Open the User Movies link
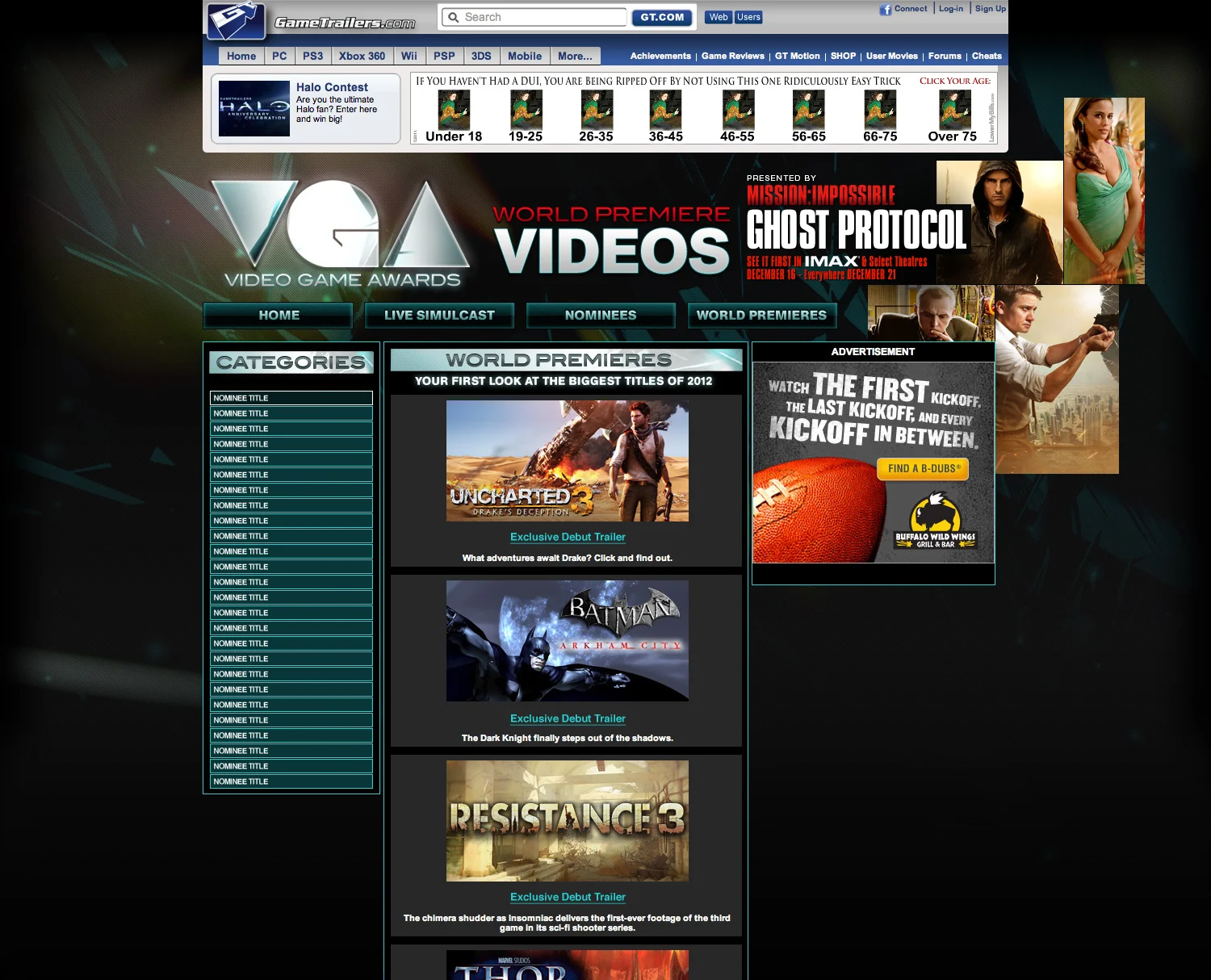 click(x=892, y=56)
